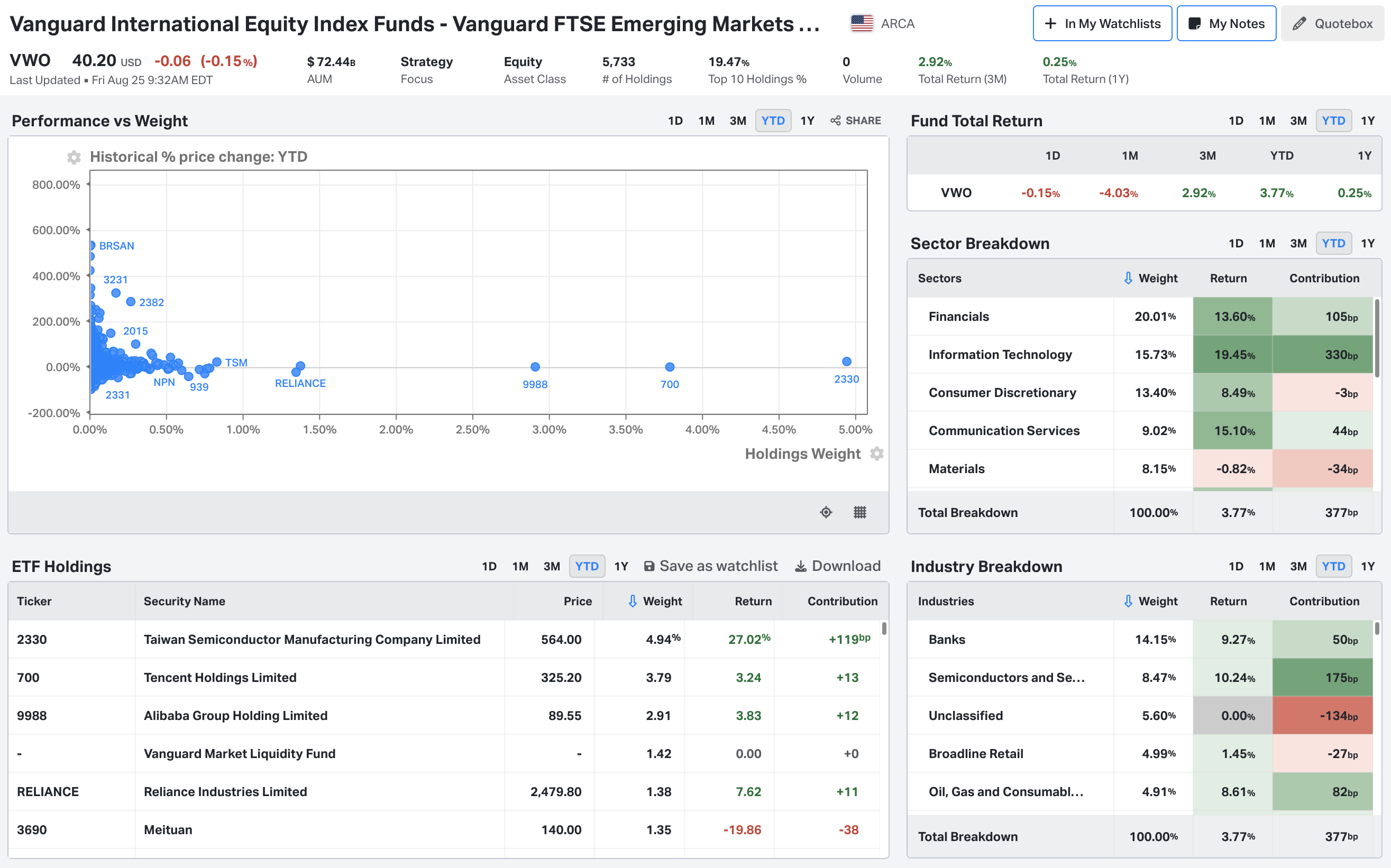
Task: Click the Broadline Retail industry row
Action: pyautogui.click(x=1140, y=754)
